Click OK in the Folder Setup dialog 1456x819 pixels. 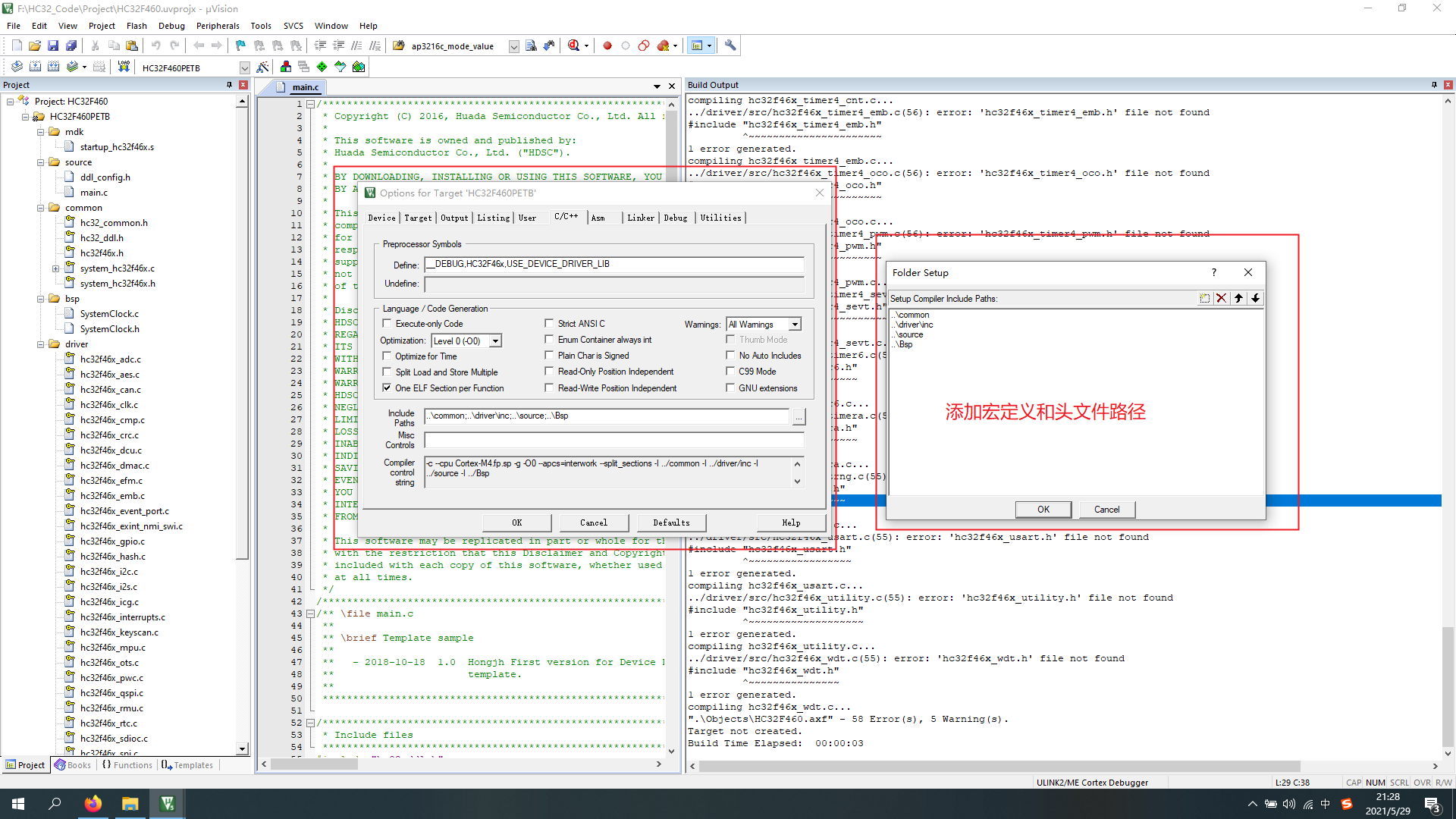[1043, 510]
